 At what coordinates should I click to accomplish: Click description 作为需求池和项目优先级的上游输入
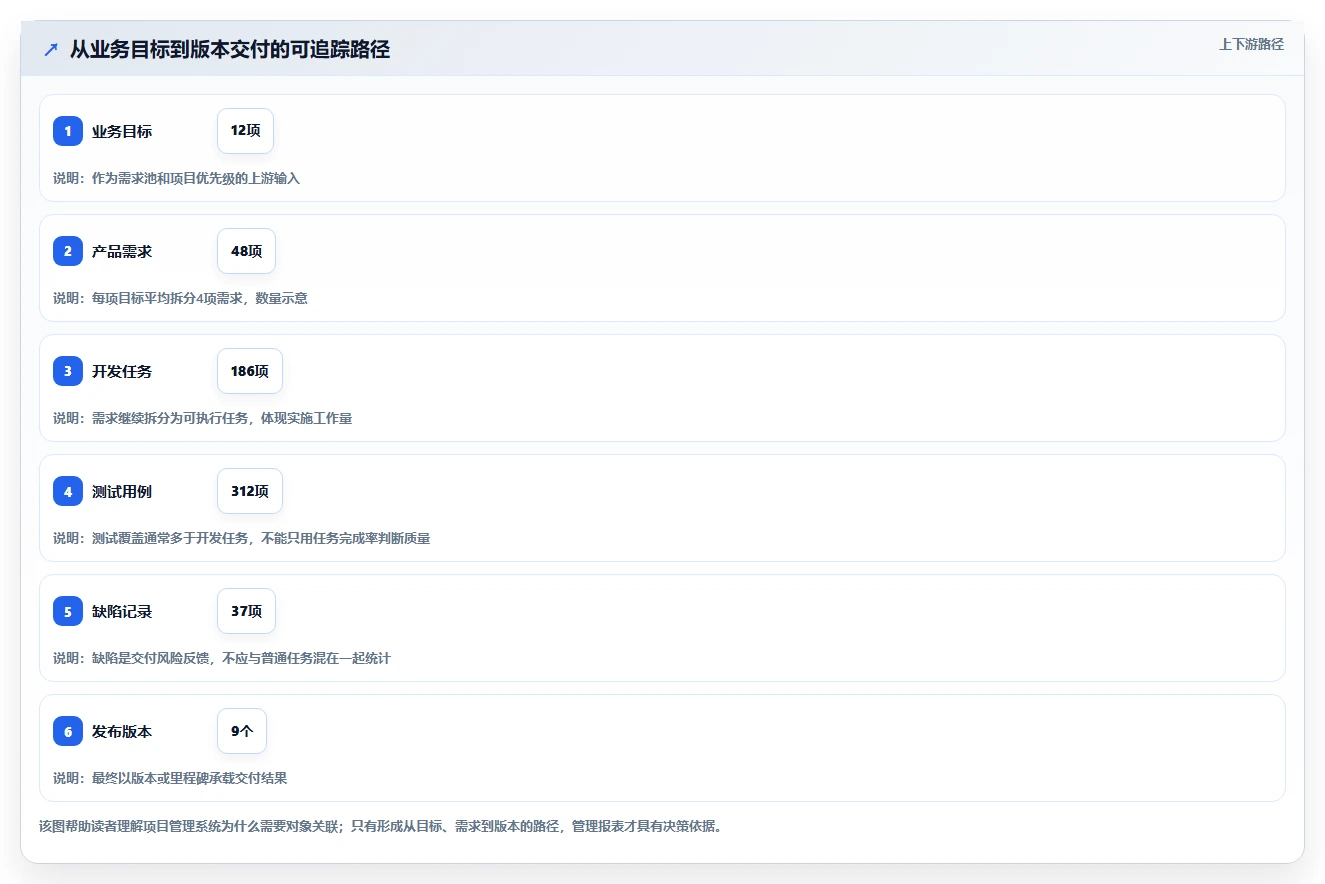click(x=176, y=178)
